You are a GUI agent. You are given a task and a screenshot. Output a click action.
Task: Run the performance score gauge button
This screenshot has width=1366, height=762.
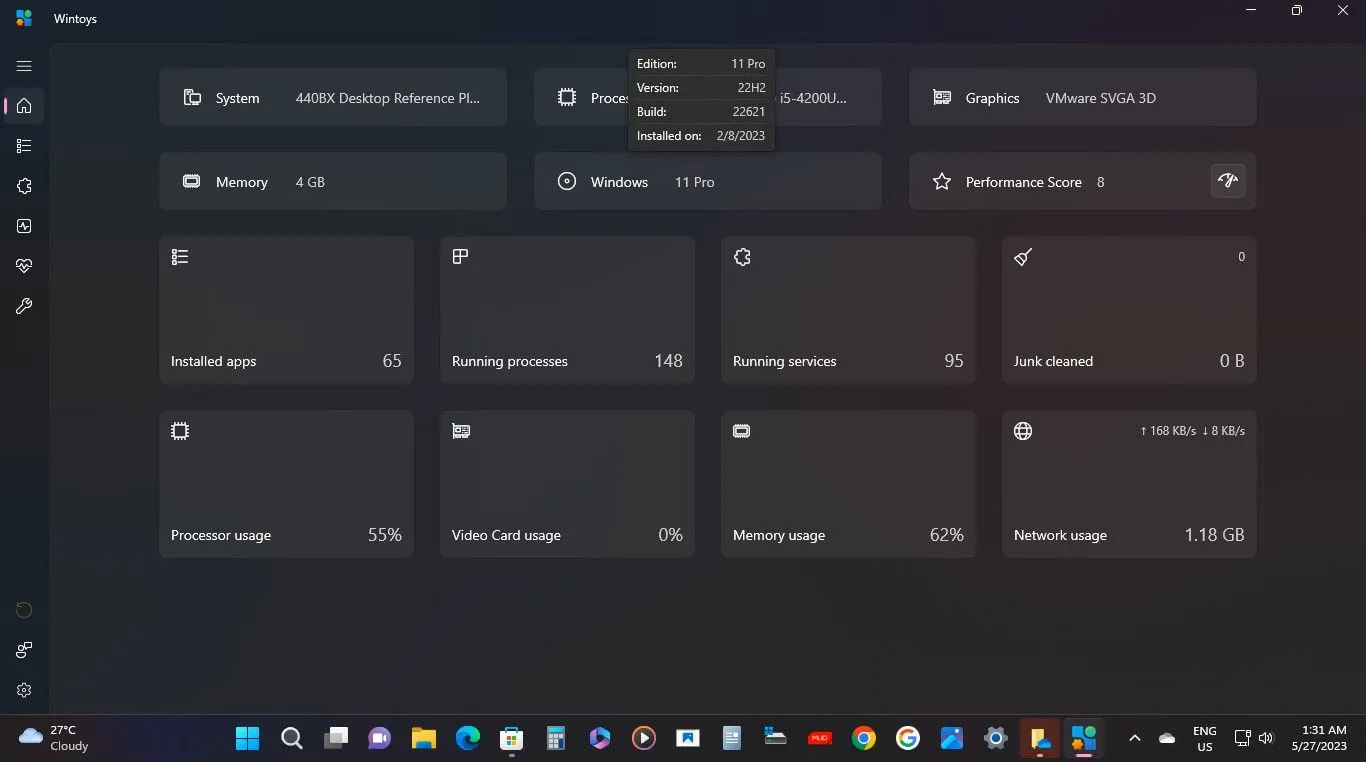coord(1228,181)
